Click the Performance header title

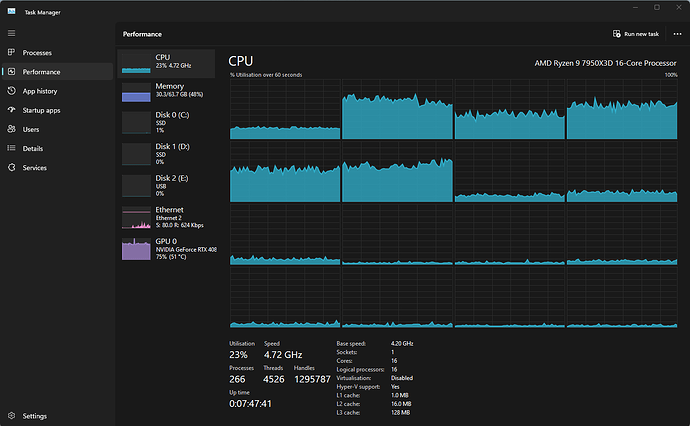point(142,34)
